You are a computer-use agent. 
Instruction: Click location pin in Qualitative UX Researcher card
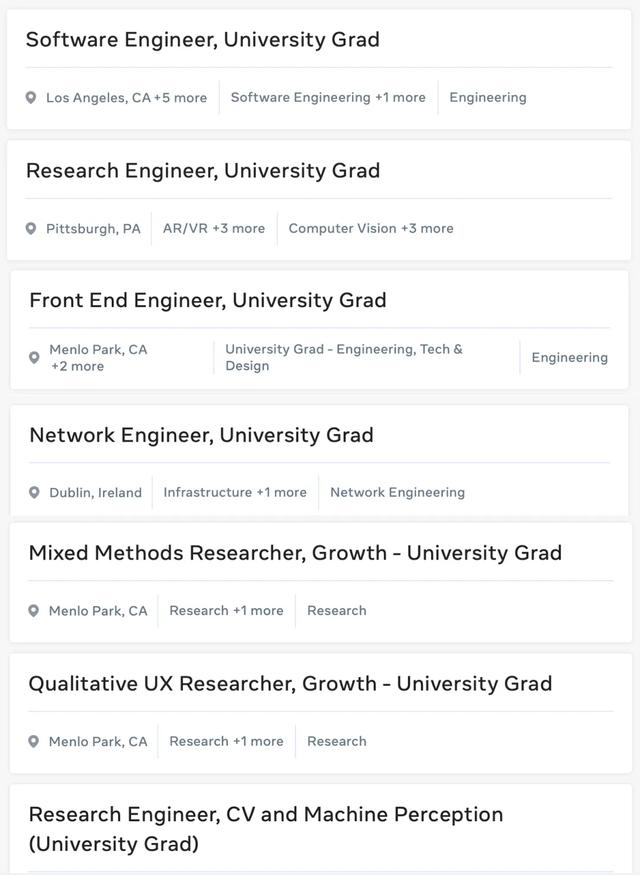click(33, 742)
